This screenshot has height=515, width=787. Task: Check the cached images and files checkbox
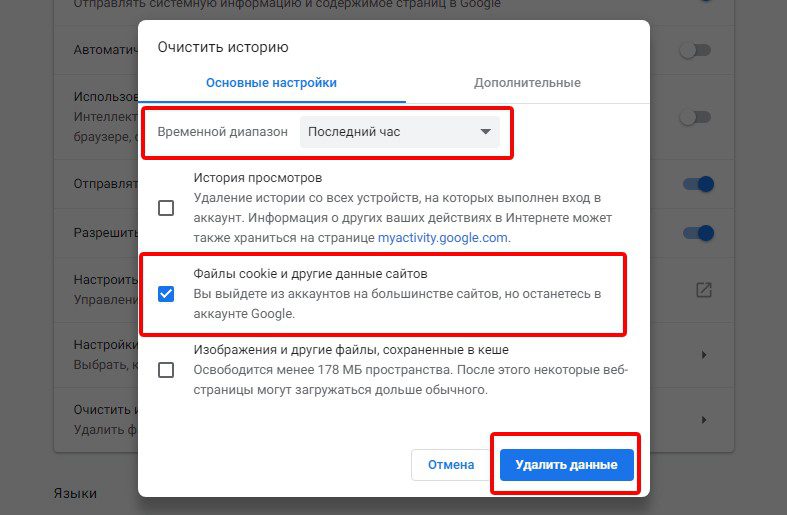[166, 370]
